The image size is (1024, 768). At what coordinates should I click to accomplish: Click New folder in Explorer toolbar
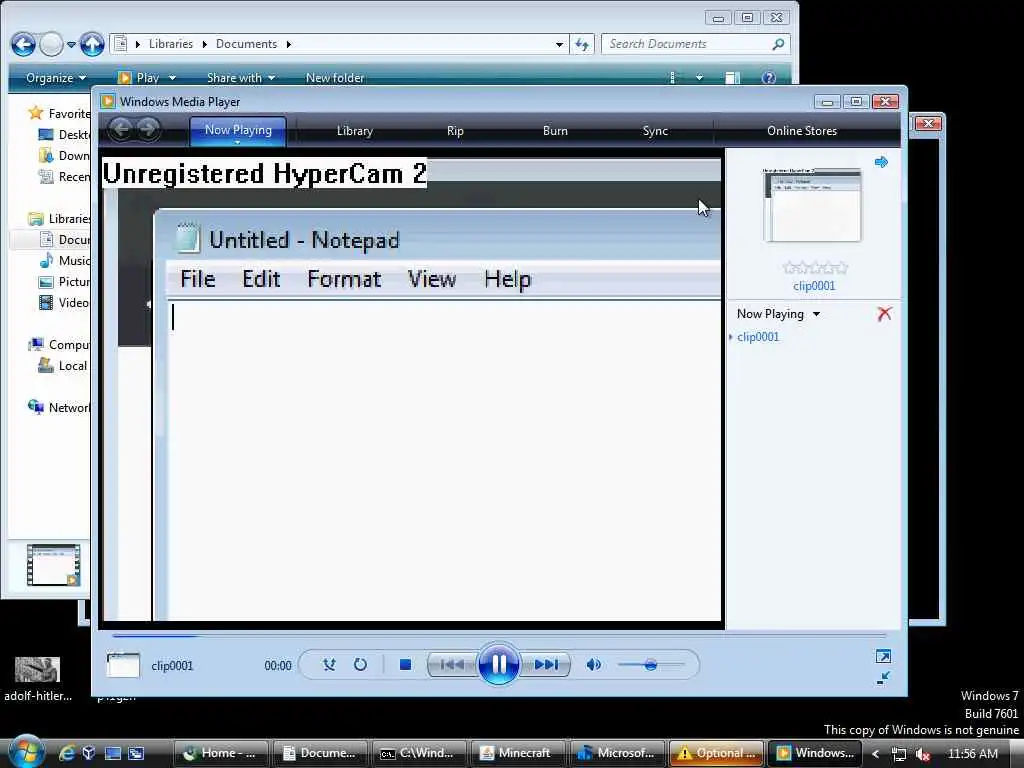335,78
